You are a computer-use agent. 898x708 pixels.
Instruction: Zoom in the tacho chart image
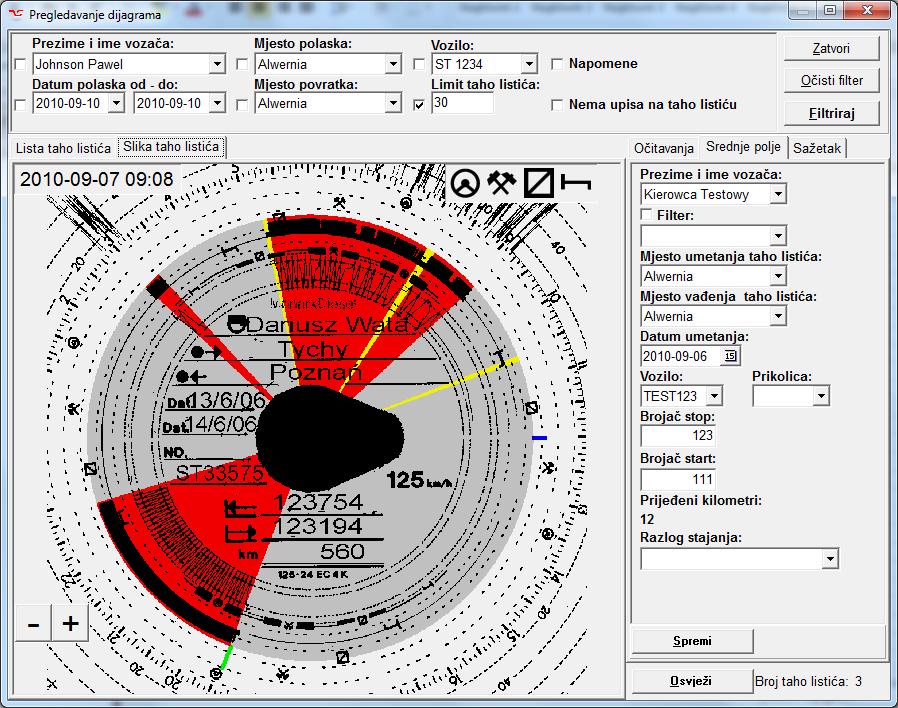(x=70, y=623)
